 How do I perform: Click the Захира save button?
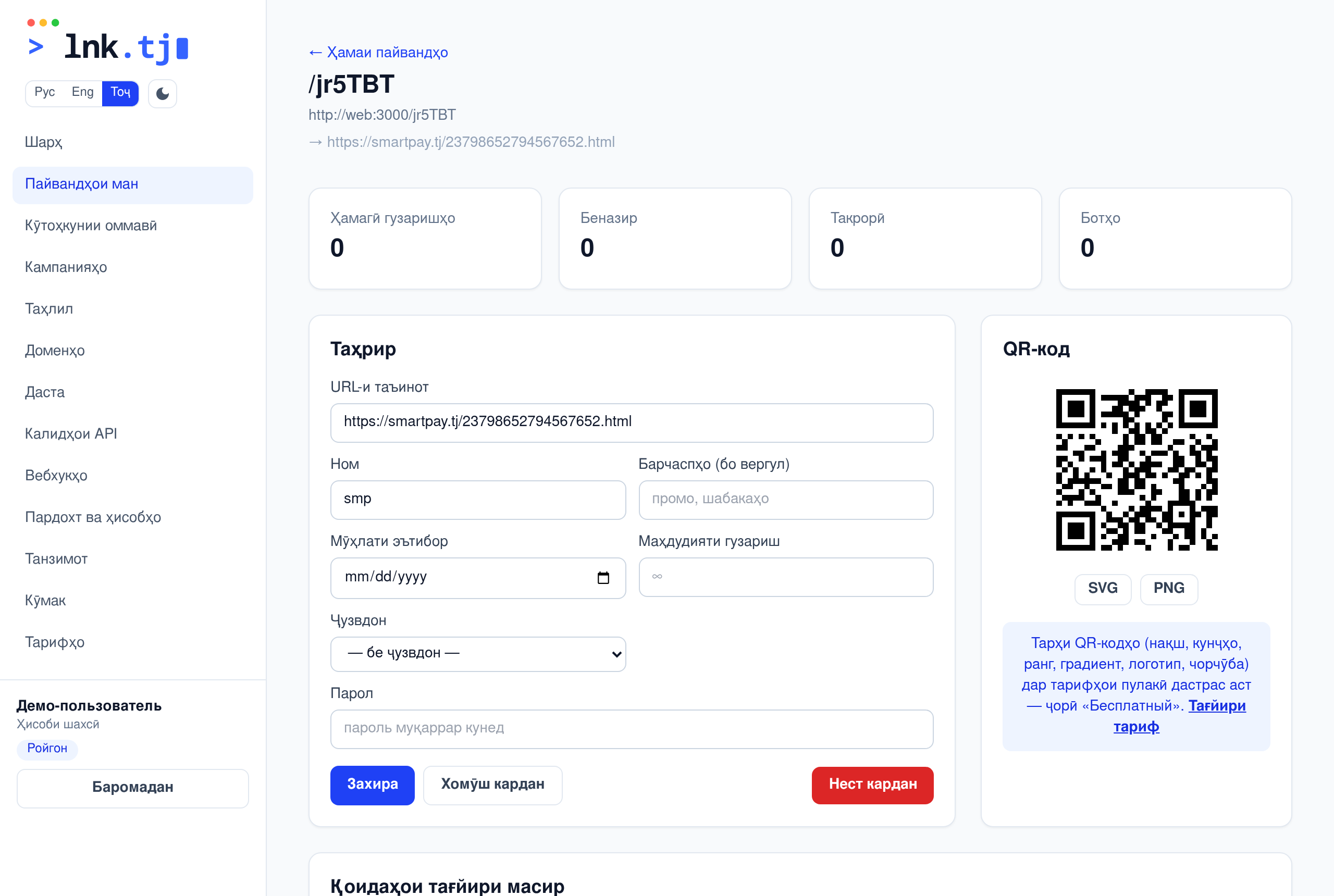(x=372, y=785)
